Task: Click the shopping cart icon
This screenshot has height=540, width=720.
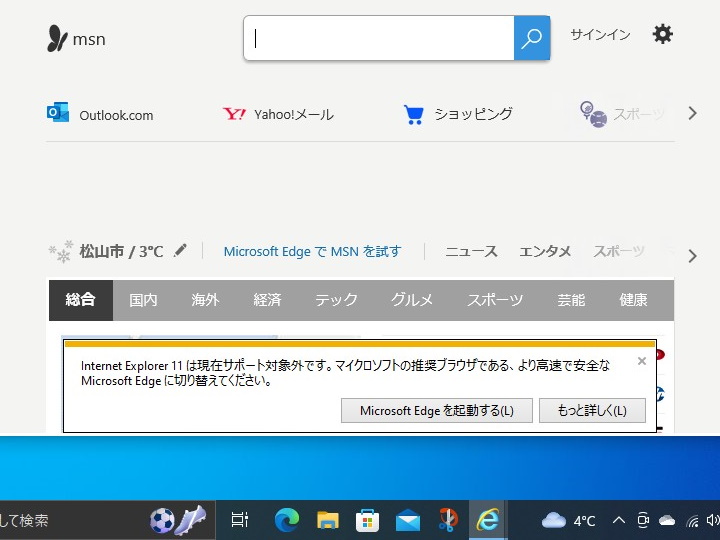Action: coord(414,114)
